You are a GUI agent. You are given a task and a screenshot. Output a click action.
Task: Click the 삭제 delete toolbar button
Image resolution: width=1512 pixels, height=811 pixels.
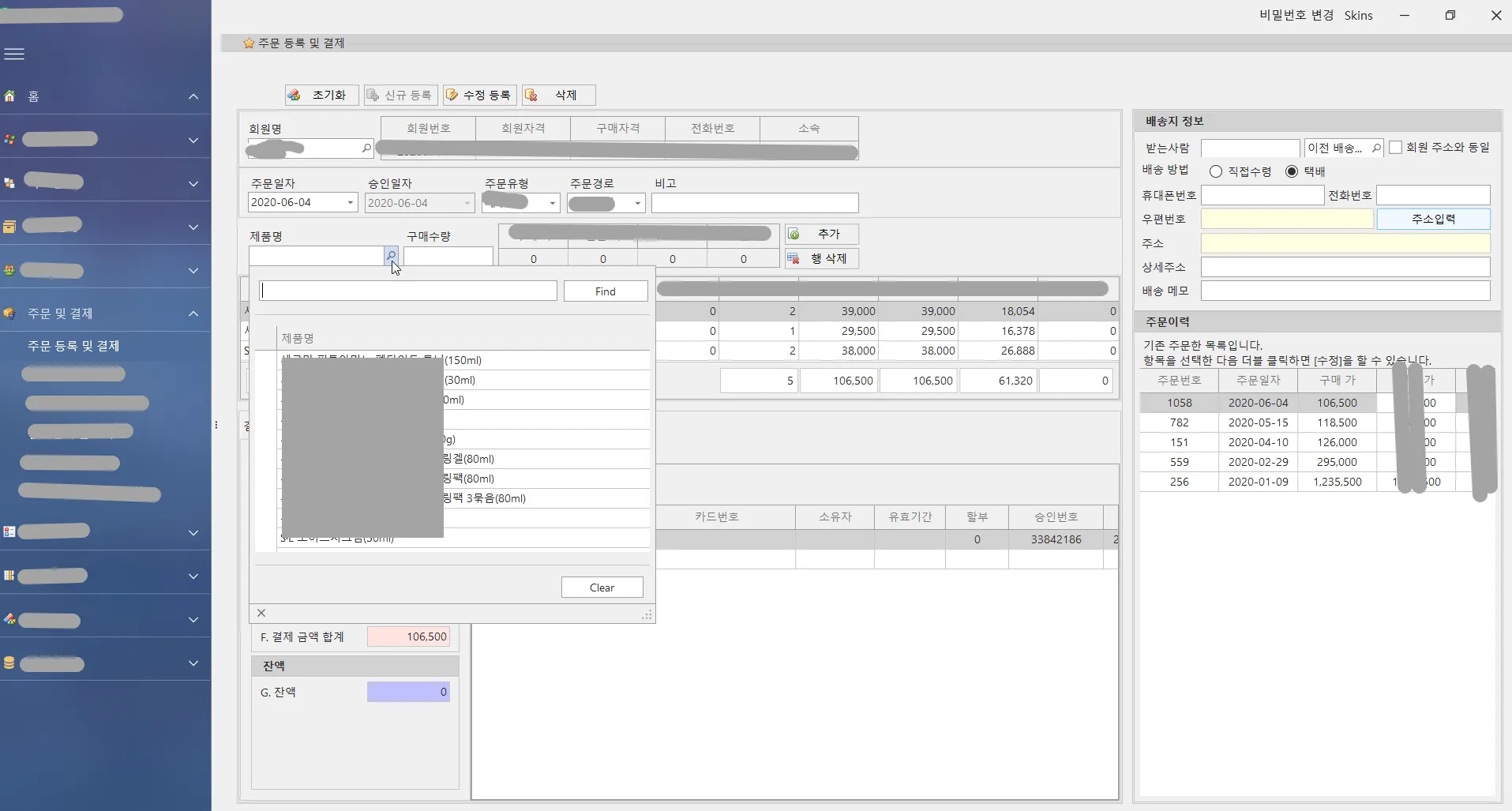(558, 95)
